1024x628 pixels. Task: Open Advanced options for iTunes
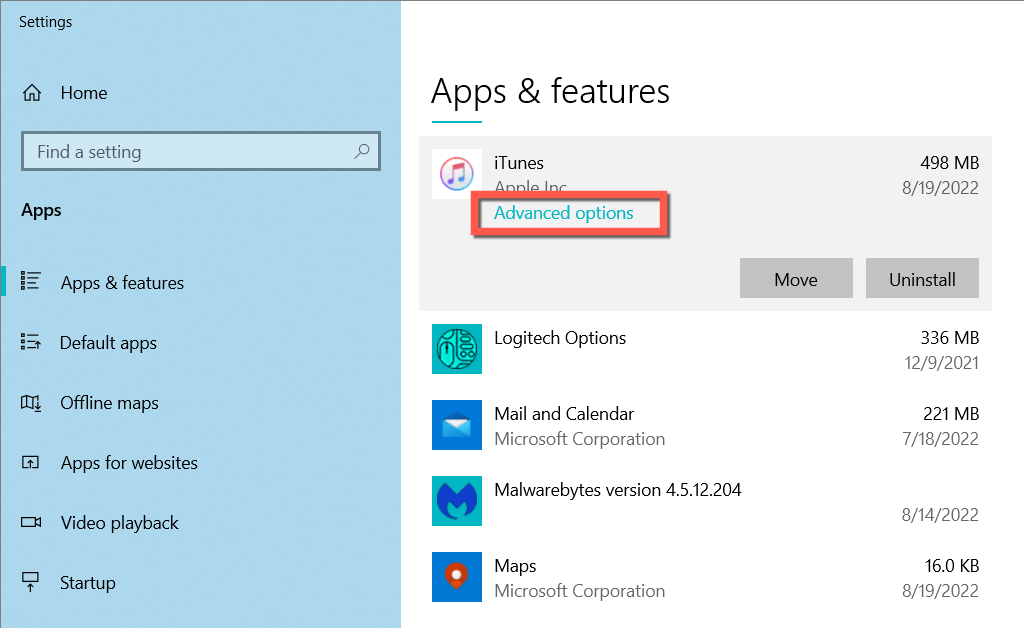[x=564, y=213]
